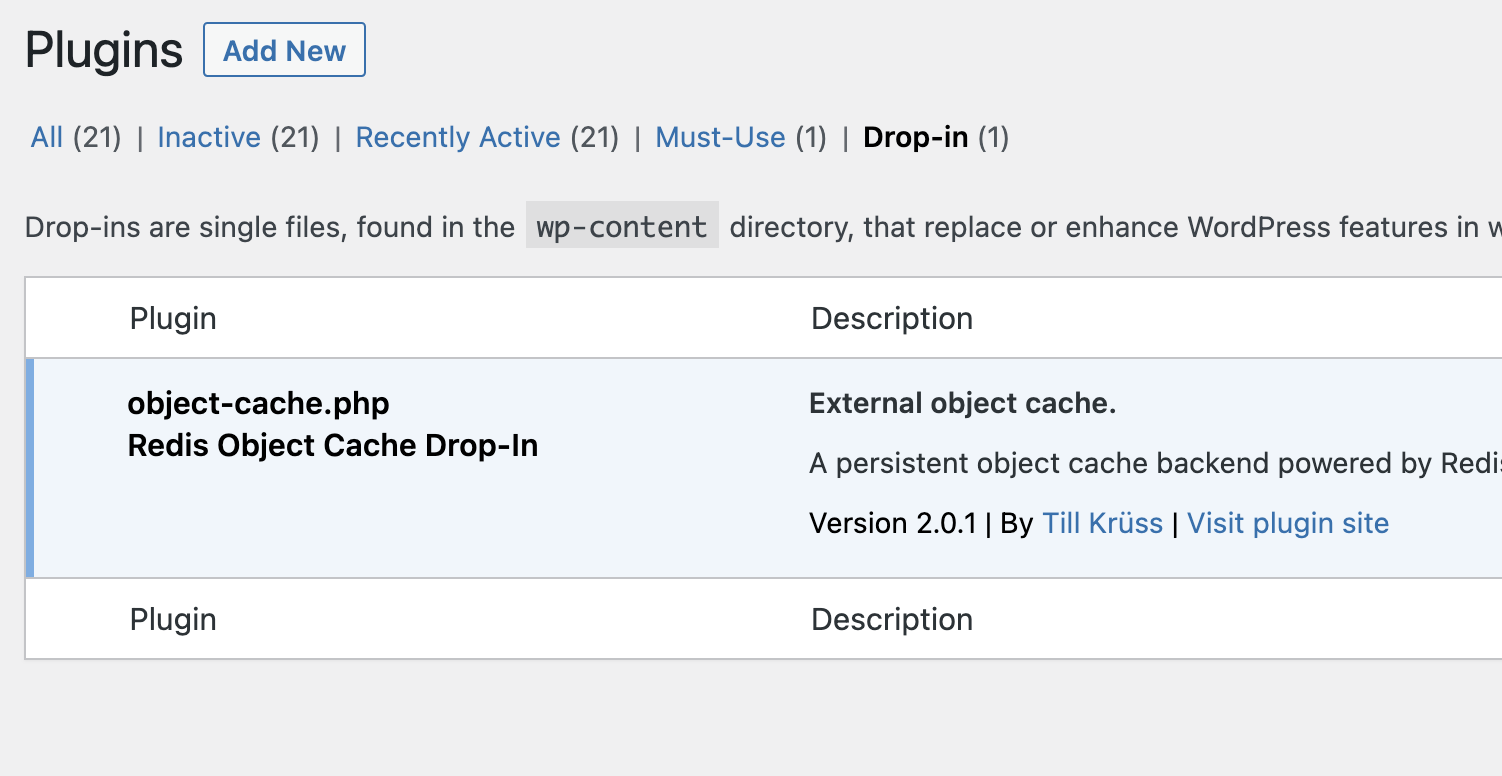Select the Drop-in filter tab
This screenshot has width=1502, height=776.
pos(915,137)
